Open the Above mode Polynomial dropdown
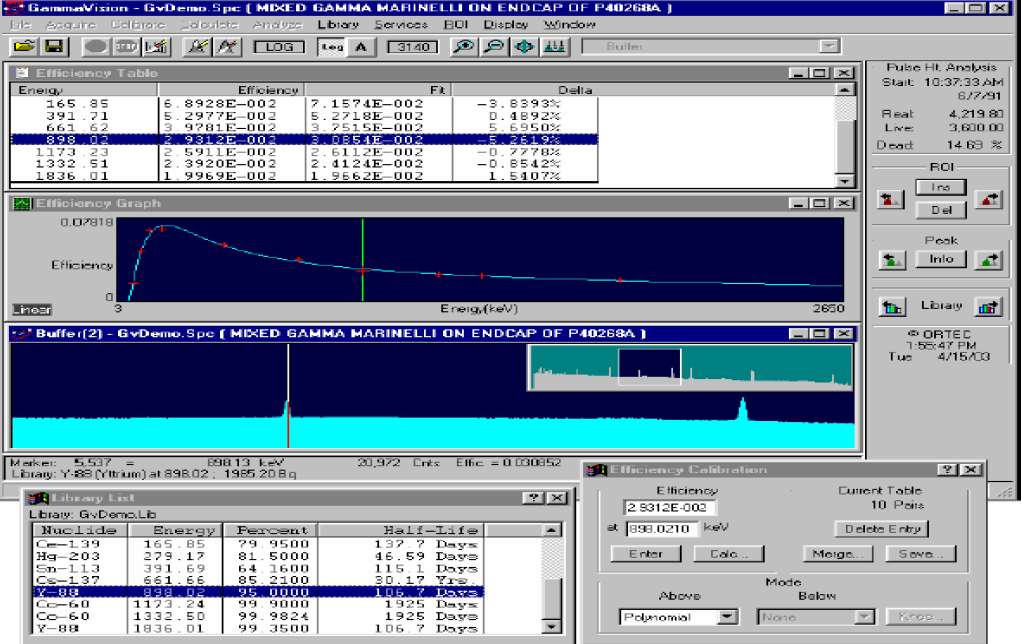The width and height of the screenshot is (1021, 644). coord(727,617)
